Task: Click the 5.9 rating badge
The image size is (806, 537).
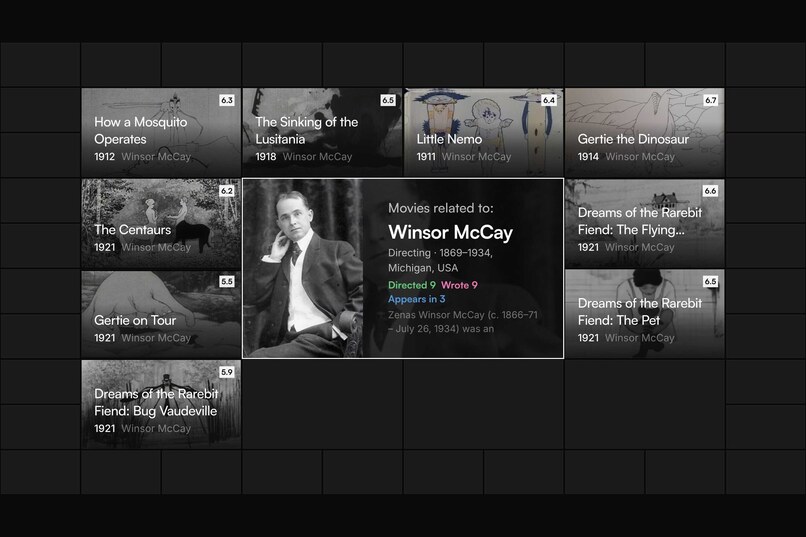Action: click(x=227, y=372)
